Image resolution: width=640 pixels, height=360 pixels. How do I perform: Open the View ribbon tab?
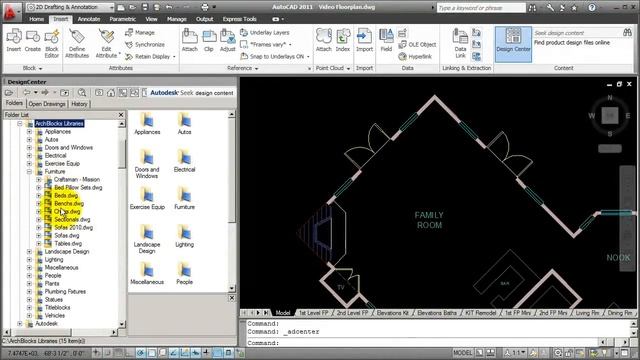[x=151, y=19]
